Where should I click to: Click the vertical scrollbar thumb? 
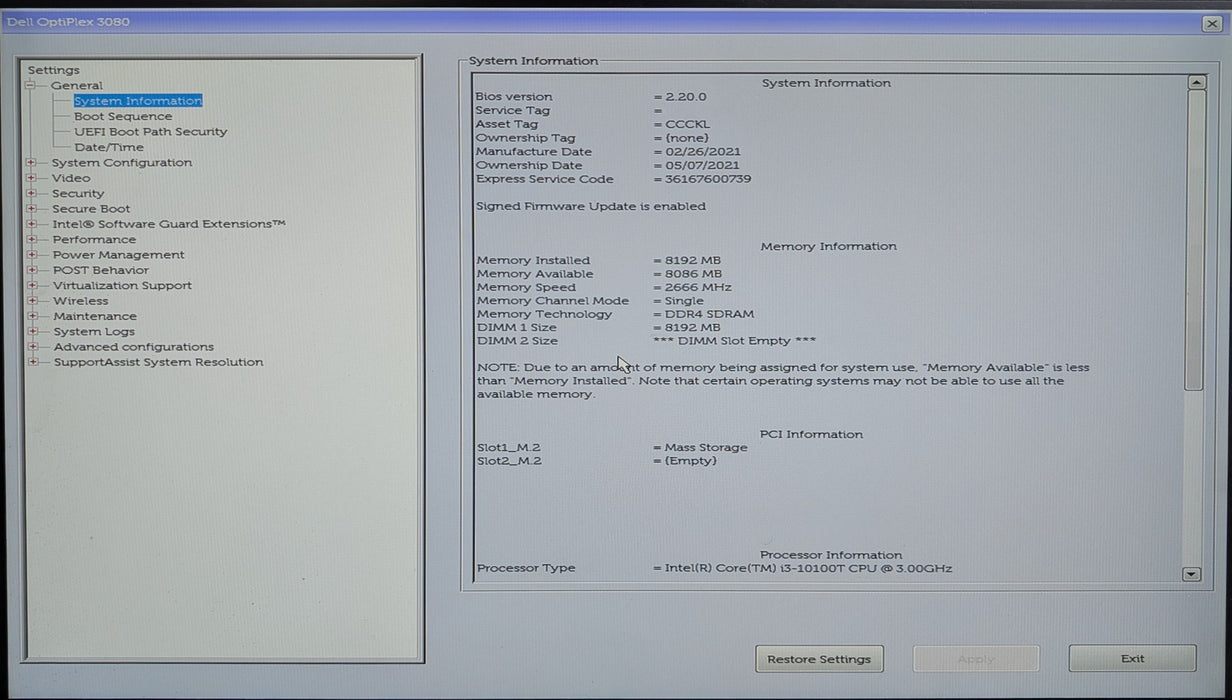click(1194, 240)
